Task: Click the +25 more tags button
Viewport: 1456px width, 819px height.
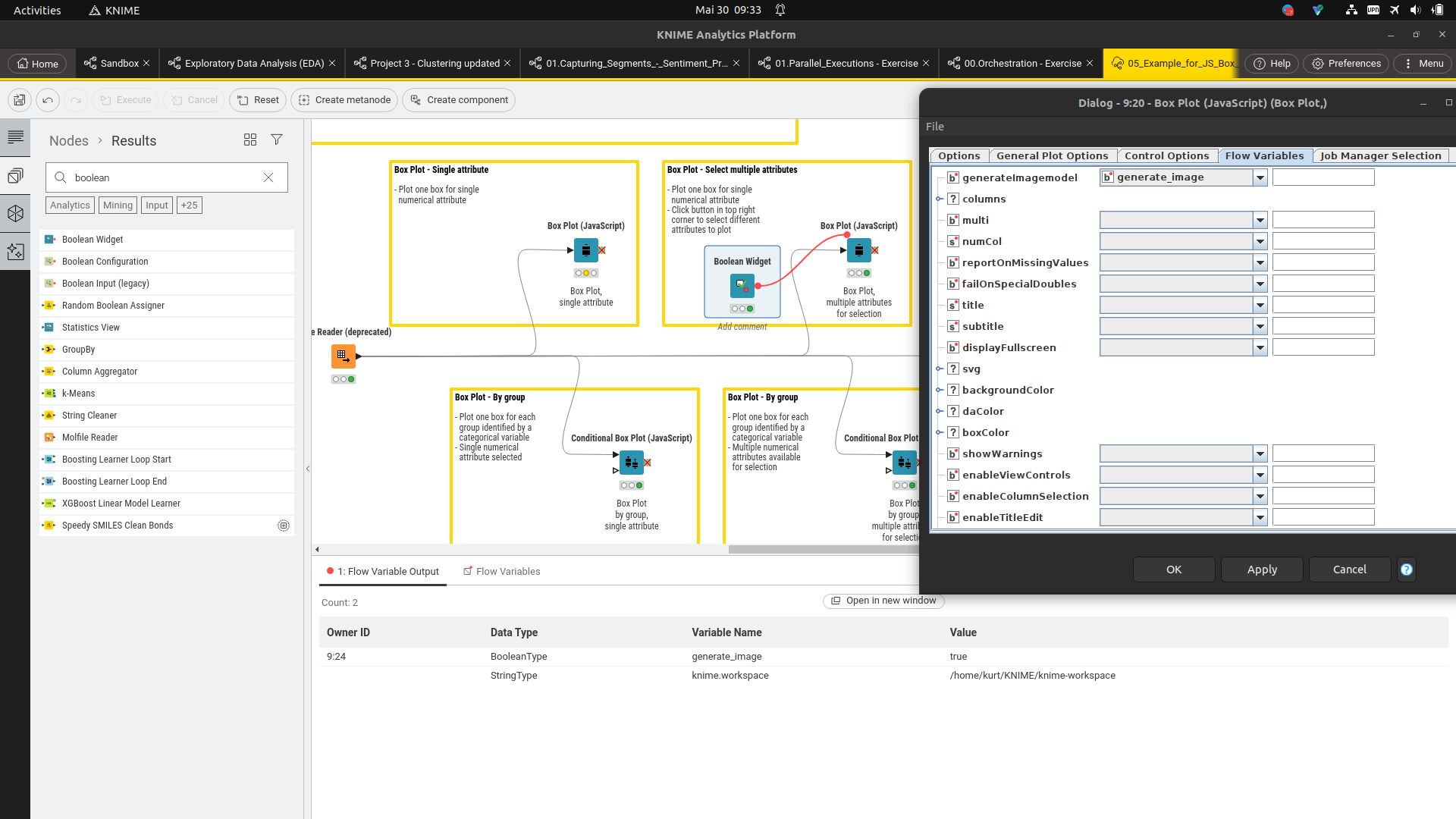Action: point(190,206)
